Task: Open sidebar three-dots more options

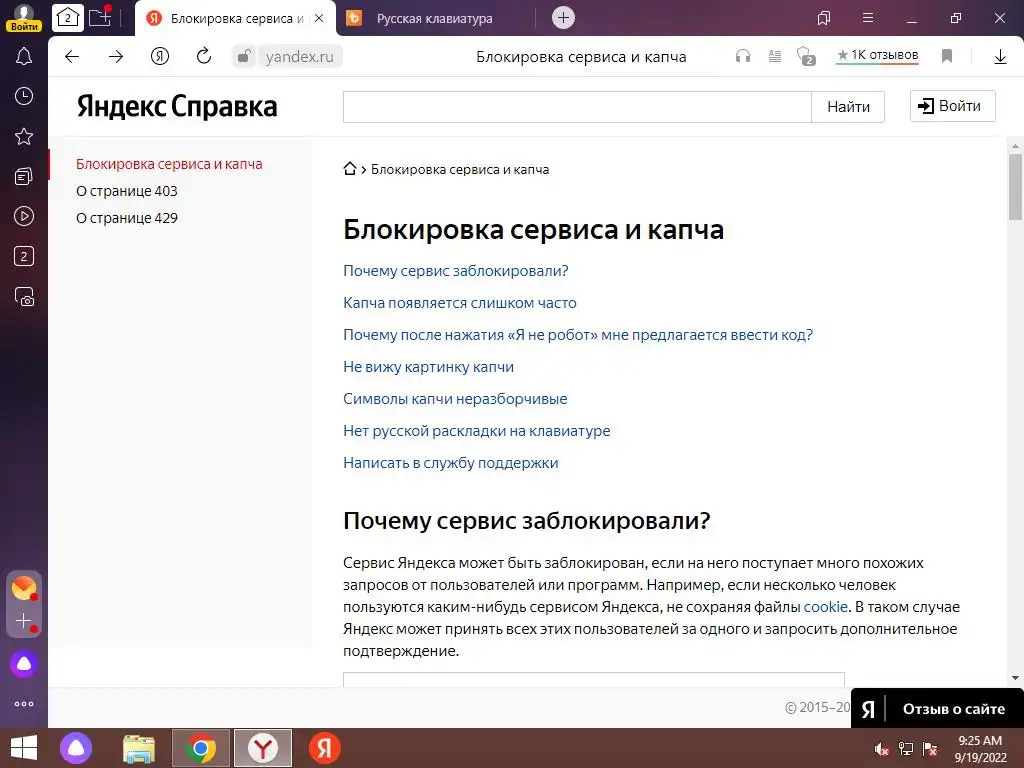Action: click(x=24, y=704)
